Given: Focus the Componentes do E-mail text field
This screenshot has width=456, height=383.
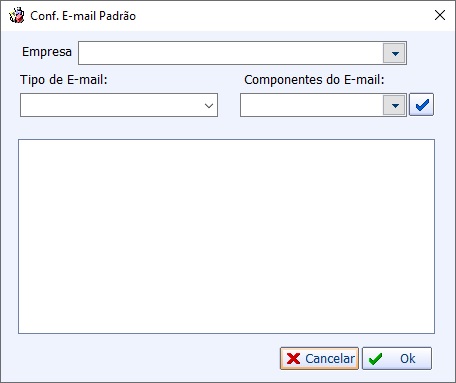Looking at the screenshot, I should (x=312, y=105).
